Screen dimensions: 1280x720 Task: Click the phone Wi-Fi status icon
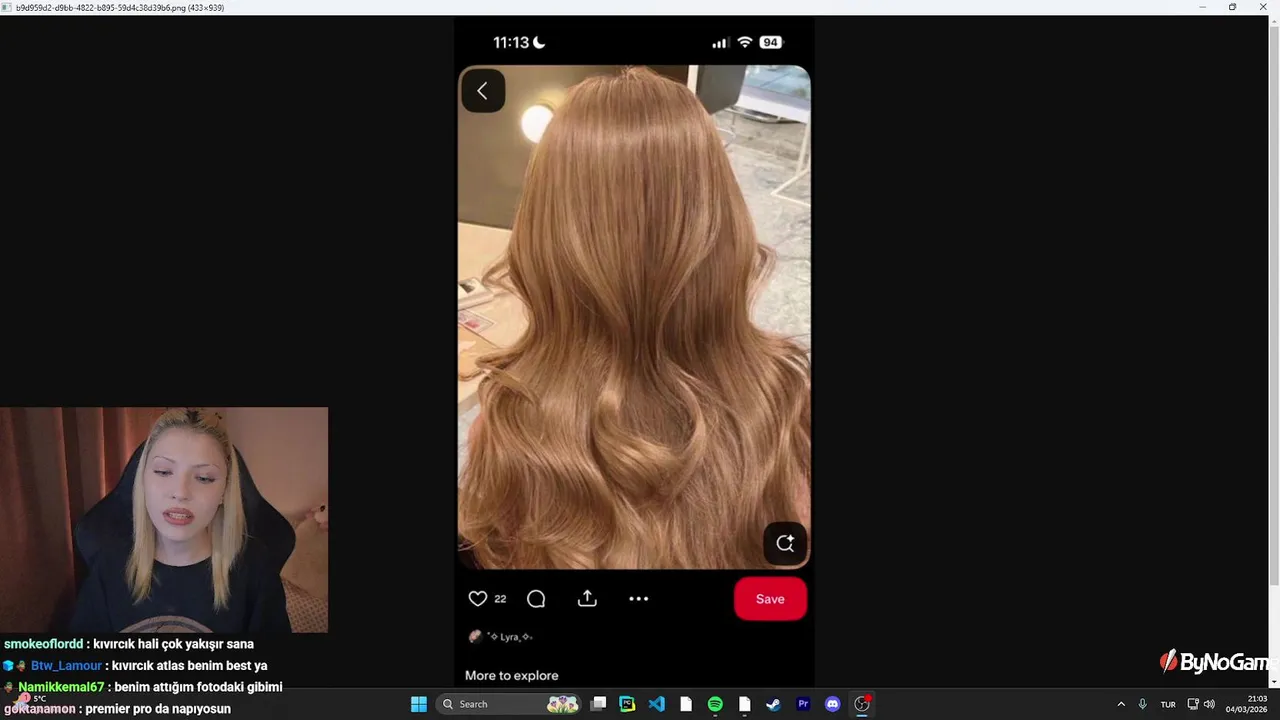744,42
